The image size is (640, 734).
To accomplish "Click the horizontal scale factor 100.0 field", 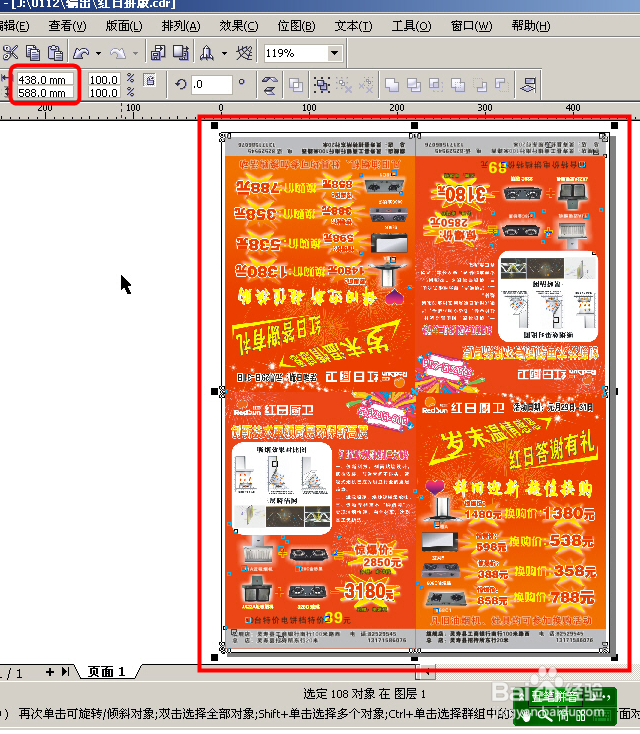I will 104,80.
